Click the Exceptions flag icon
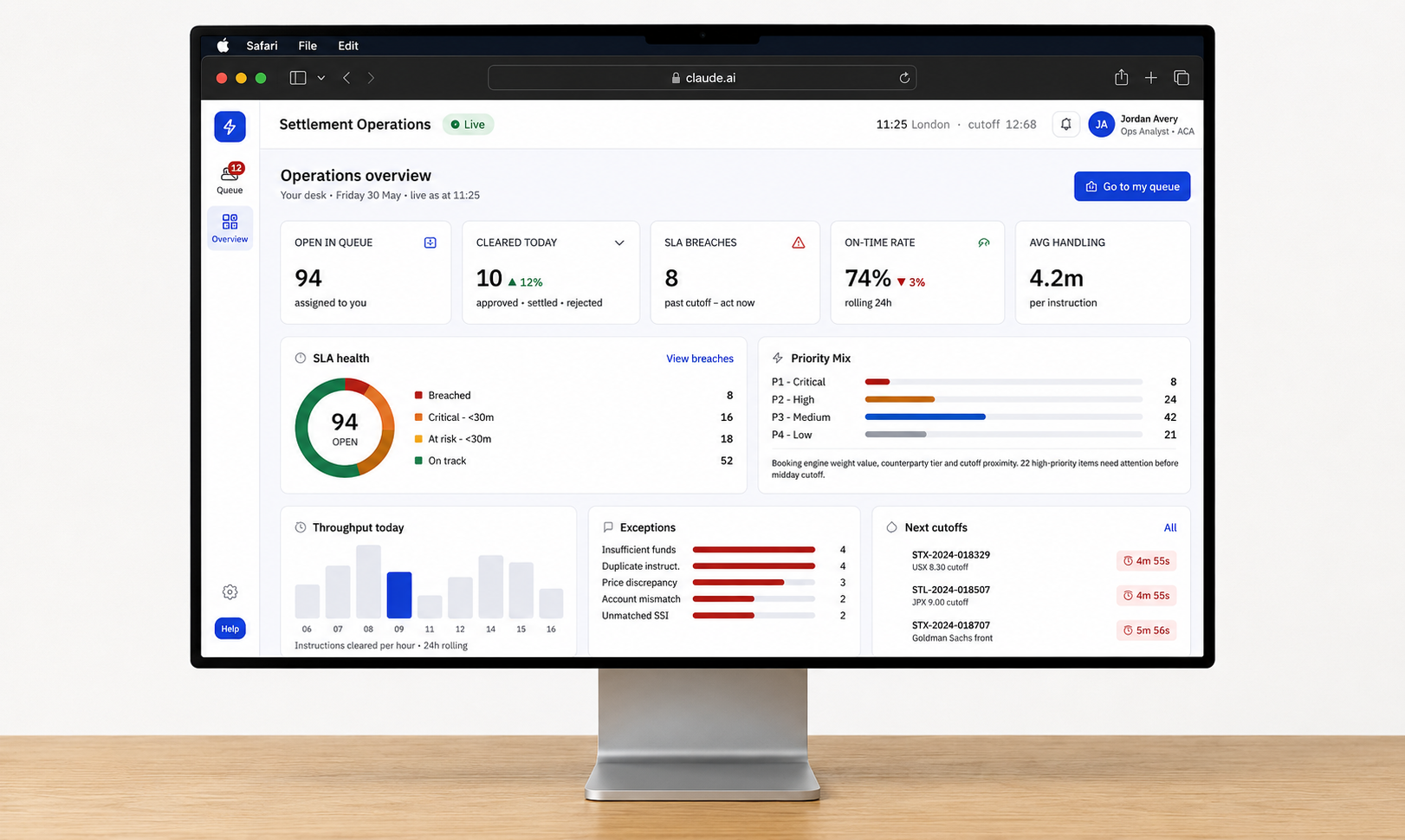The width and height of the screenshot is (1405, 840). point(608,527)
